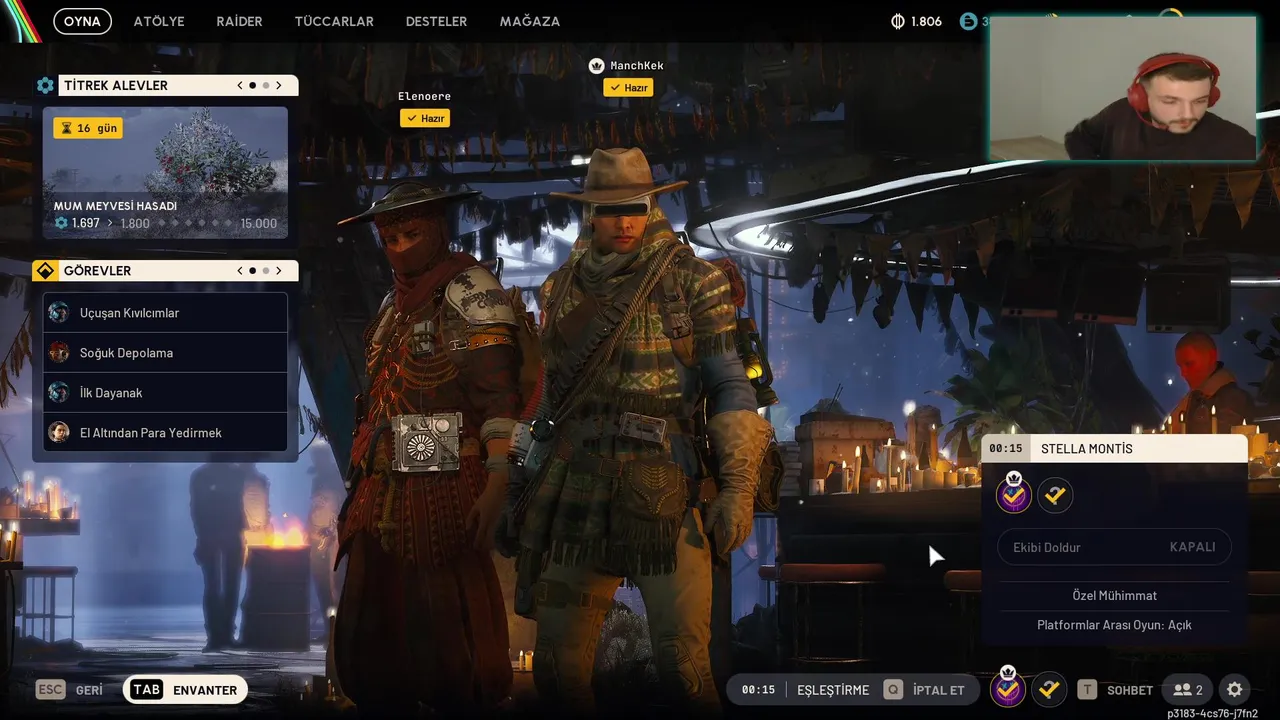Screen dimensions: 1280x720
Task: Click the Stella Montis map header
Action: (1114, 449)
